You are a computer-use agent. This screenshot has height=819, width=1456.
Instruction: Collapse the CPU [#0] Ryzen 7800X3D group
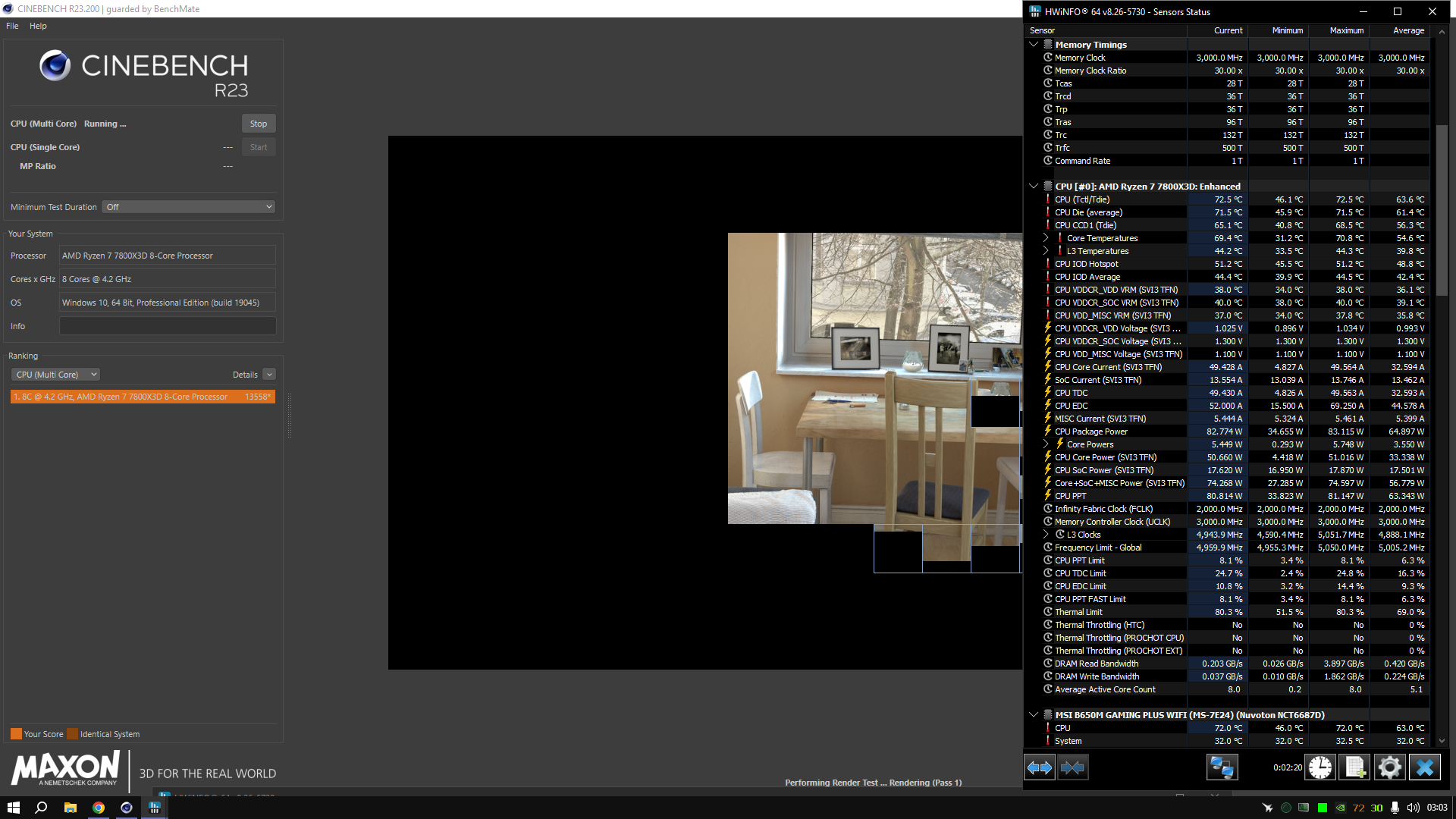[1033, 186]
